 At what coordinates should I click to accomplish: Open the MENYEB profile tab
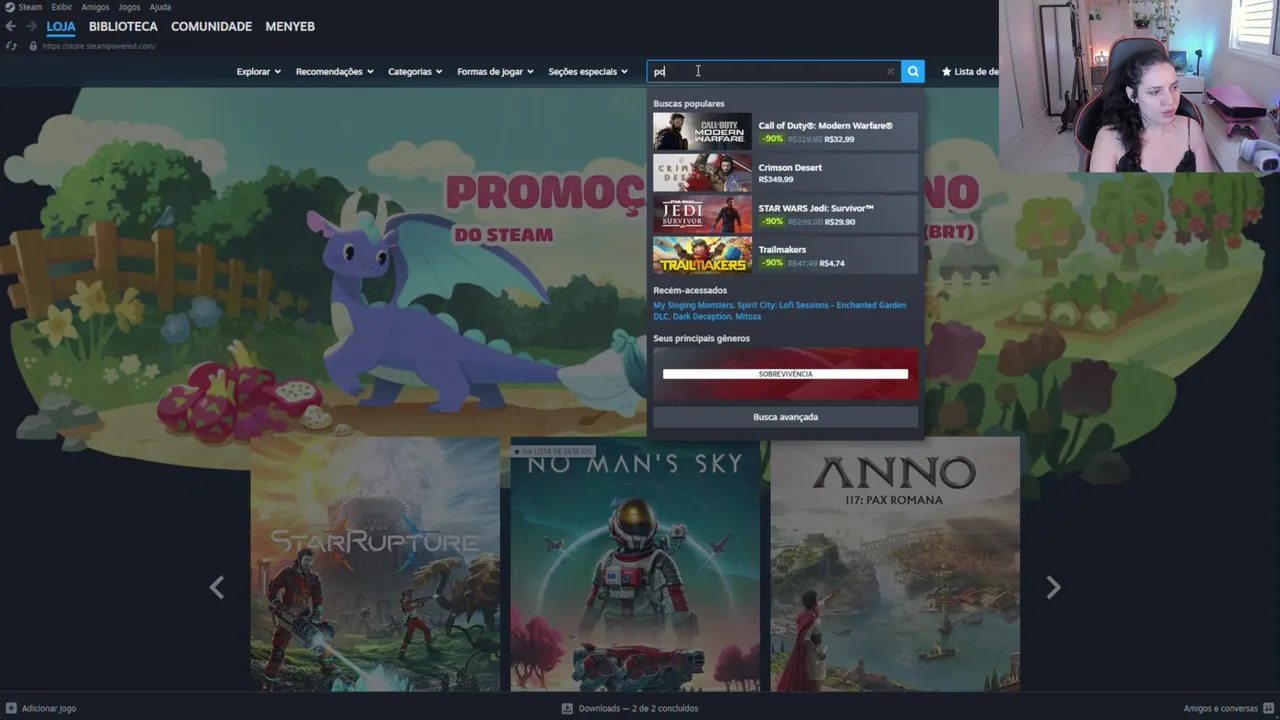[290, 27]
